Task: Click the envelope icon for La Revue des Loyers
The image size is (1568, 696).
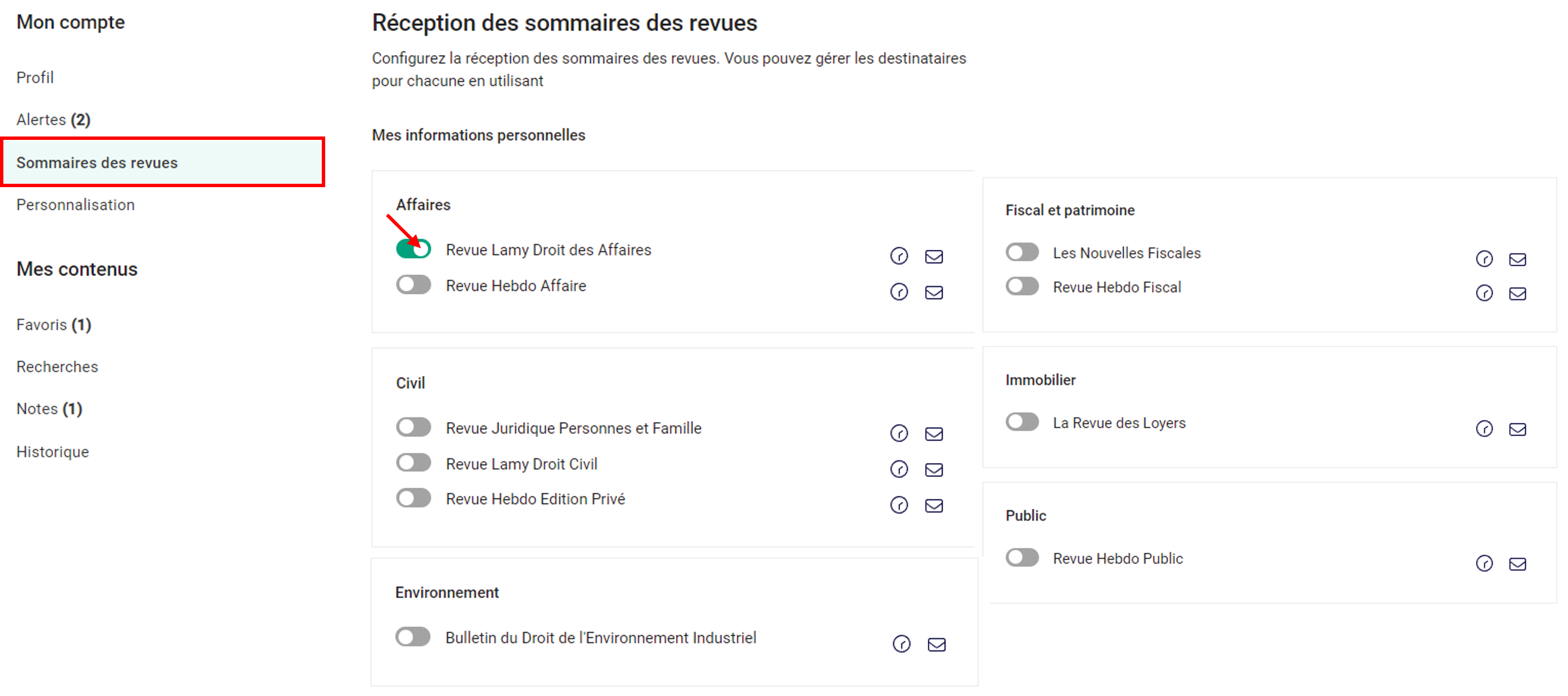Action: tap(1518, 429)
